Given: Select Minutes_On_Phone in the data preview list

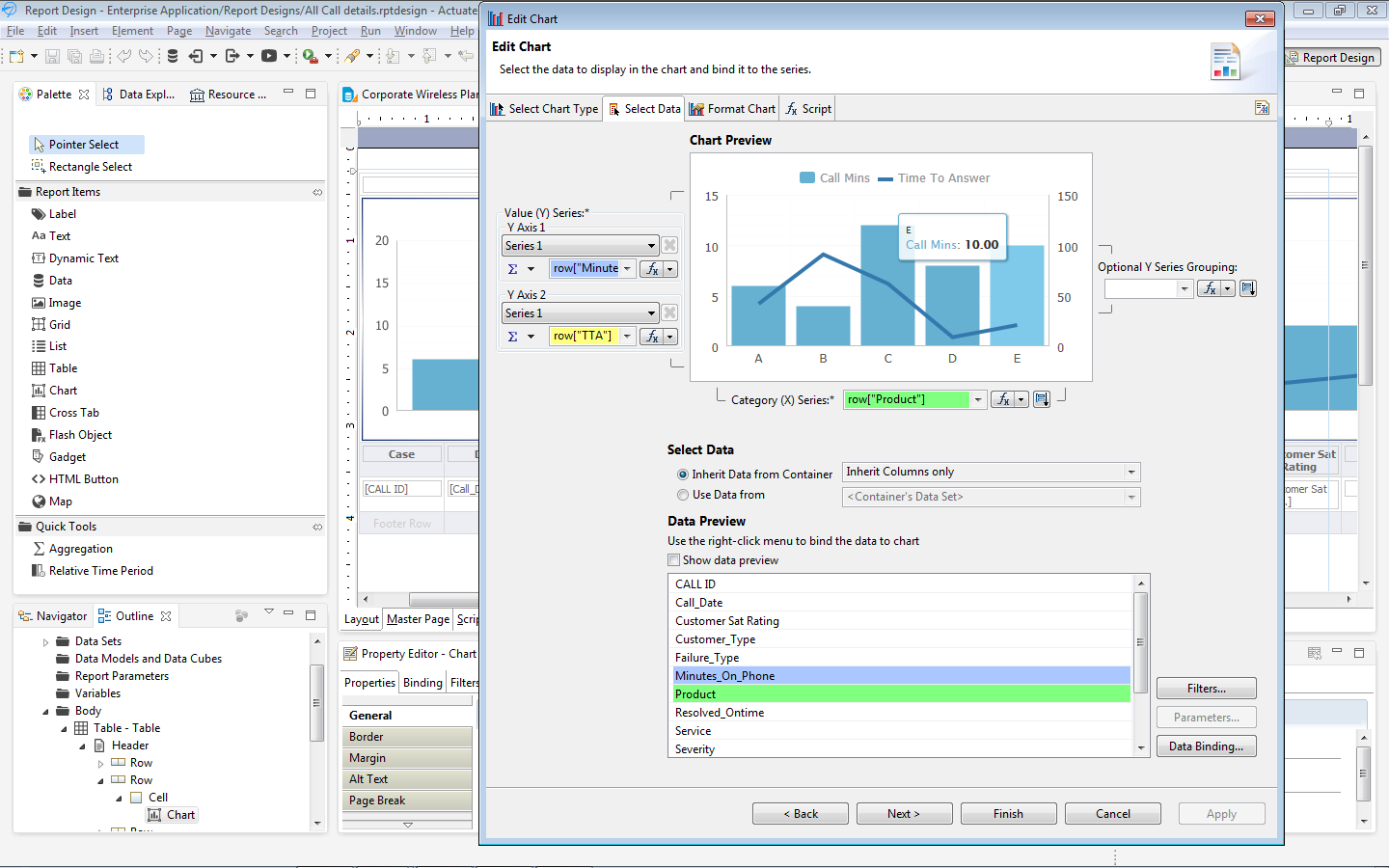Looking at the screenshot, I should (x=724, y=676).
